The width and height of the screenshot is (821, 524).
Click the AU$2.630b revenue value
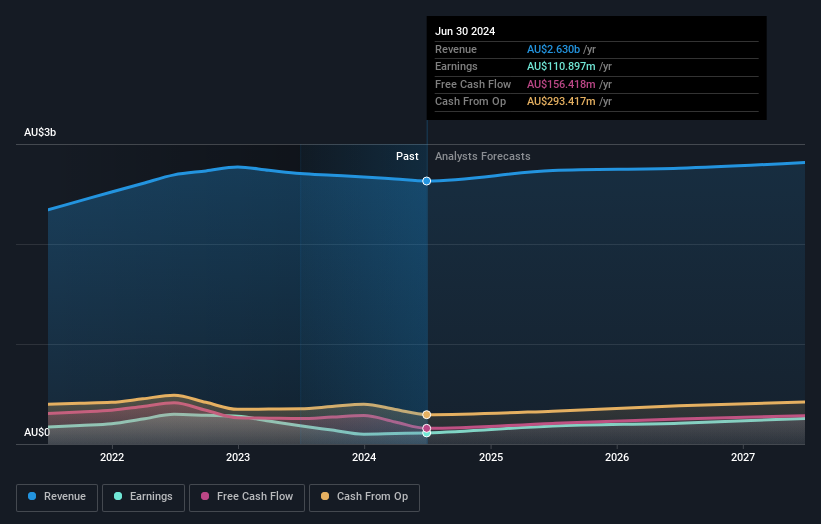click(x=553, y=49)
